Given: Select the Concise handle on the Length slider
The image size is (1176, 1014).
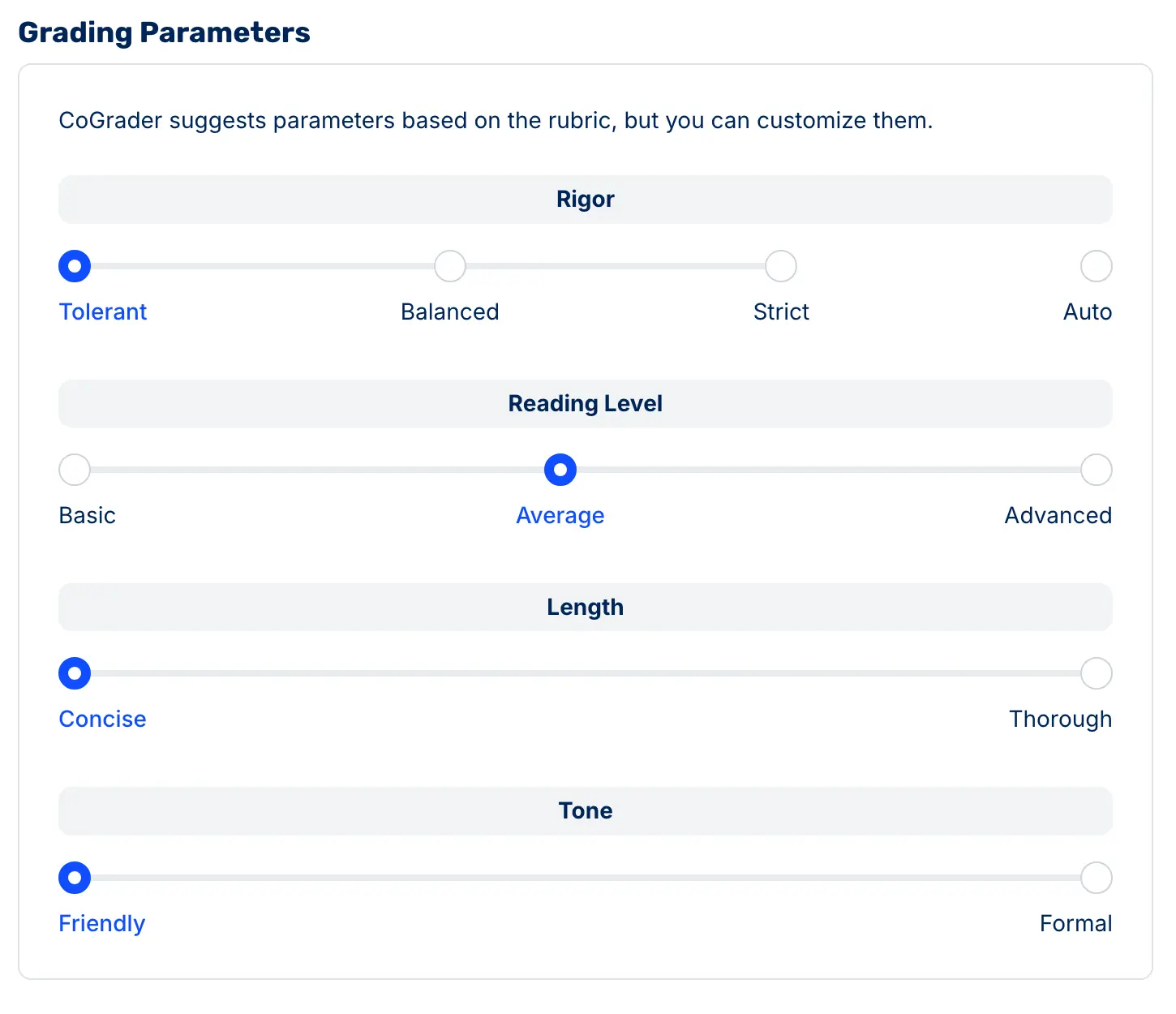Looking at the screenshot, I should (x=74, y=673).
